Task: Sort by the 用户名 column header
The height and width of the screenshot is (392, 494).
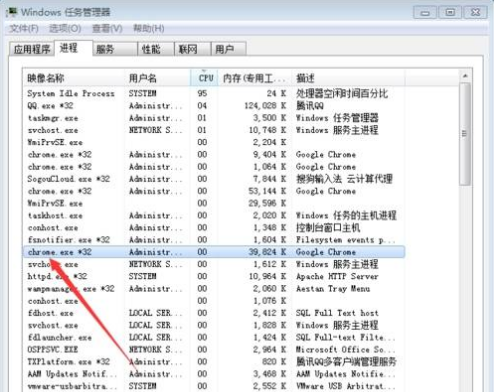Action: [157, 78]
